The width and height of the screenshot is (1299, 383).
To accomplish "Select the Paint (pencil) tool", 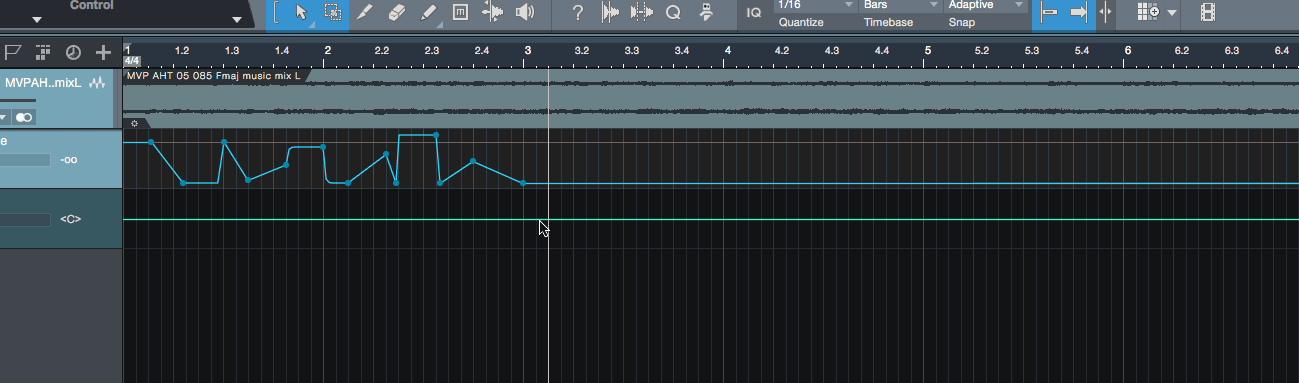I will coord(428,13).
